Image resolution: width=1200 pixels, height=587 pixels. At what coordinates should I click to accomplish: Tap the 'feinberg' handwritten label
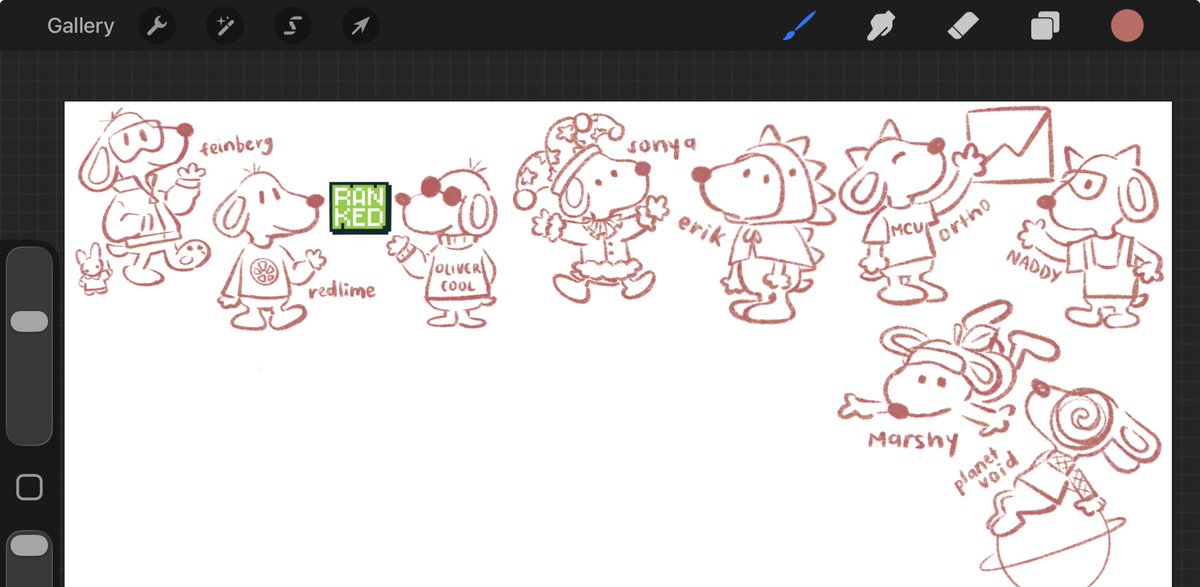tap(237, 146)
